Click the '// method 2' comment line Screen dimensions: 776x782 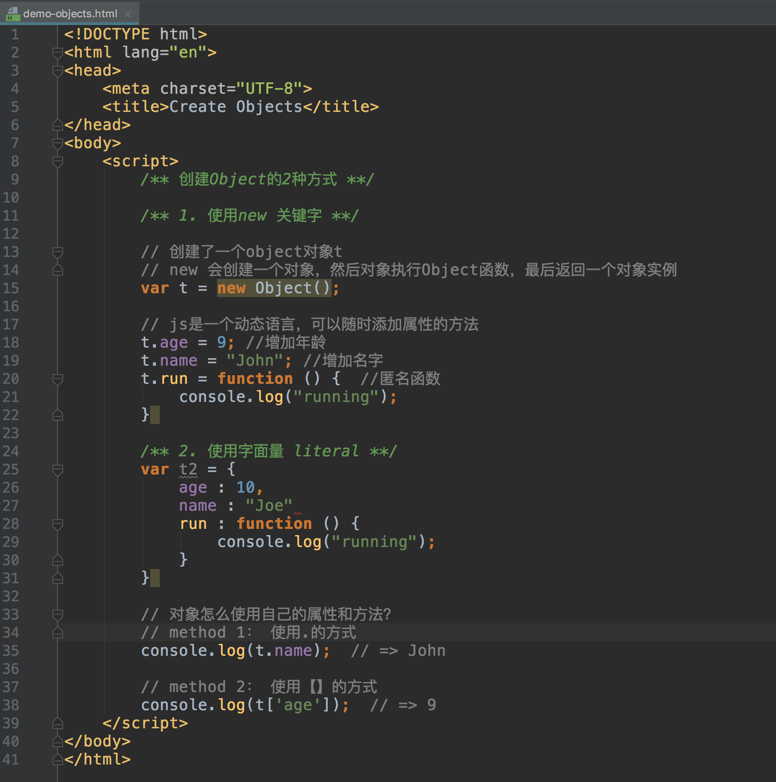point(259,687)
